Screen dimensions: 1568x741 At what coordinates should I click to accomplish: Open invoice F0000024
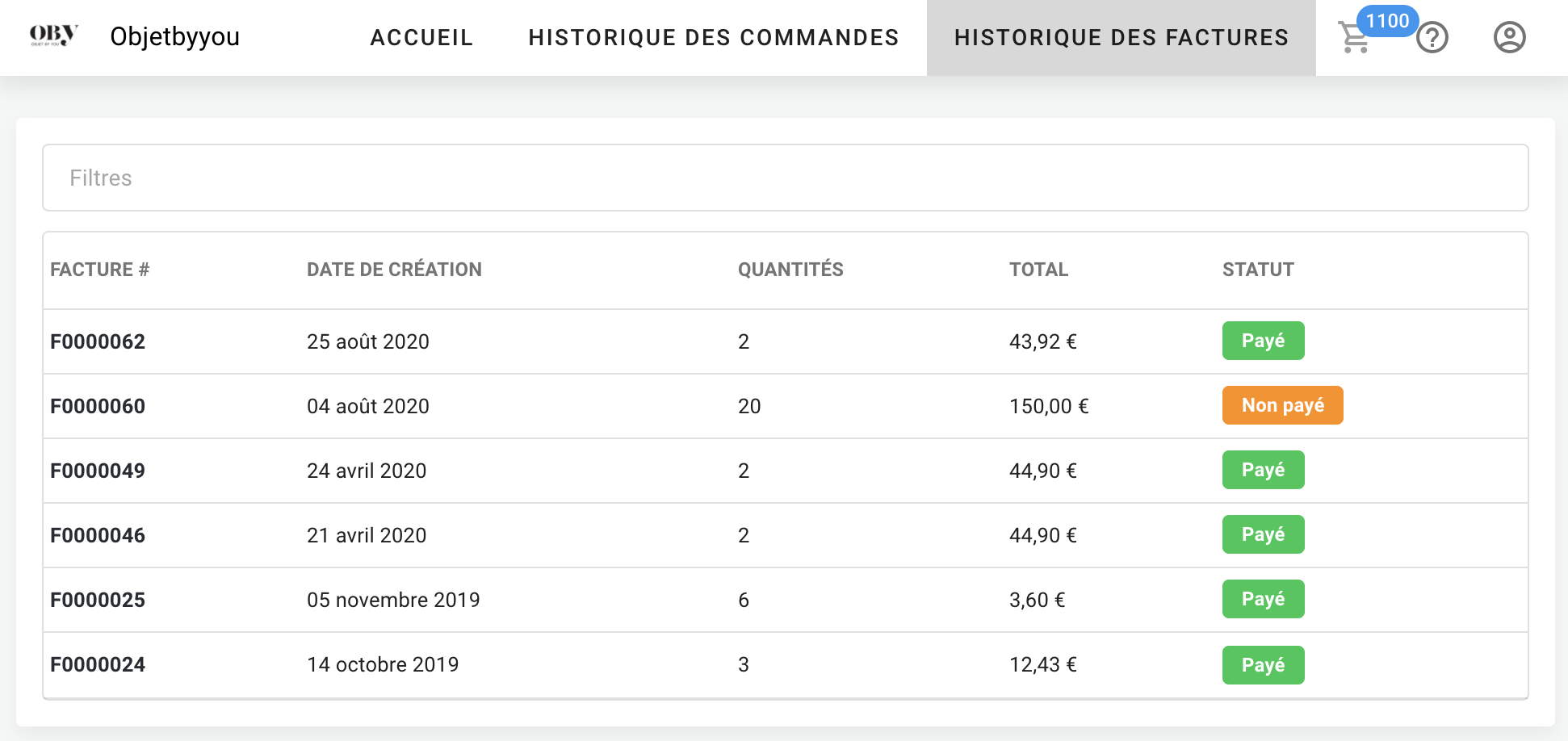(x=98, y=664)
